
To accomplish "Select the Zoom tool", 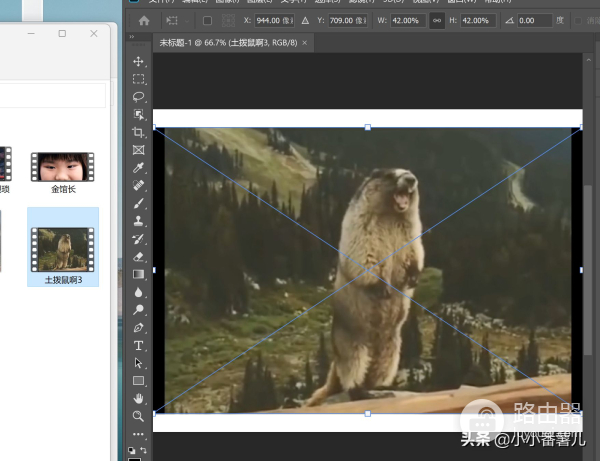I will 139,415.
